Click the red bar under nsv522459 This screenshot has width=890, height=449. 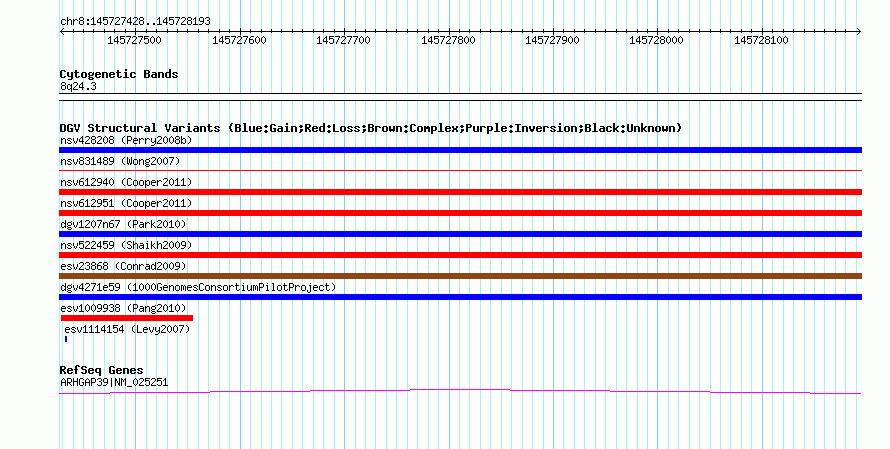[460, 255]
